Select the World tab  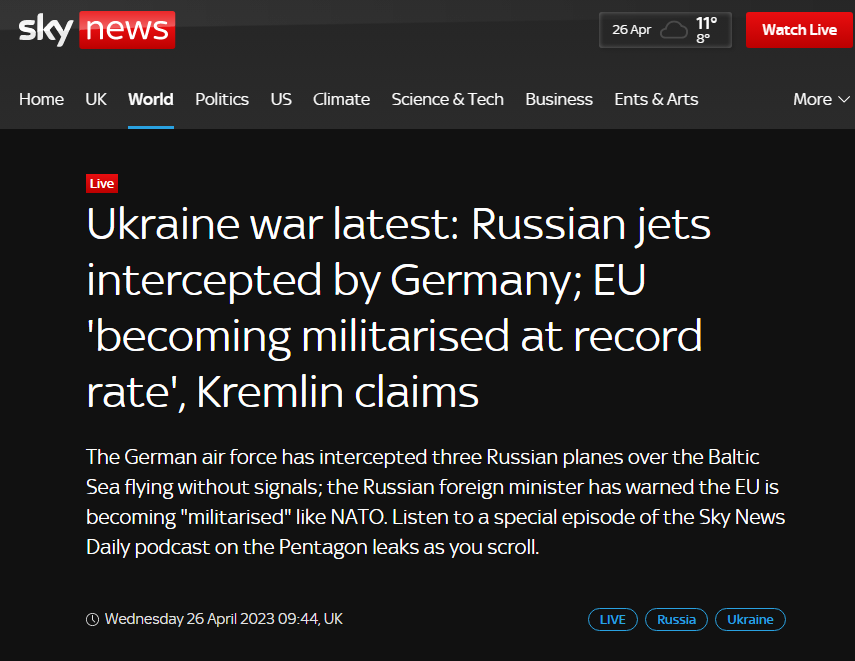tap(150, 99)
